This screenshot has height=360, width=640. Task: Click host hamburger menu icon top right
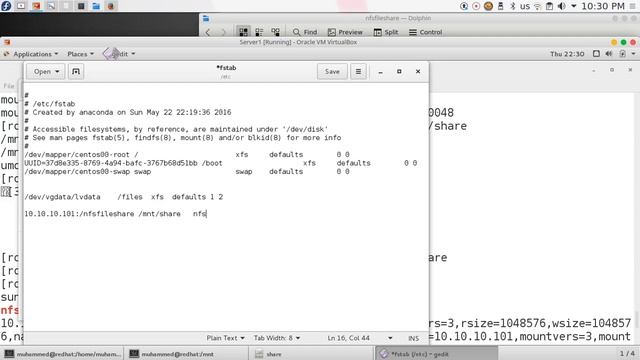pyautogui.click(x=633, y=6)
